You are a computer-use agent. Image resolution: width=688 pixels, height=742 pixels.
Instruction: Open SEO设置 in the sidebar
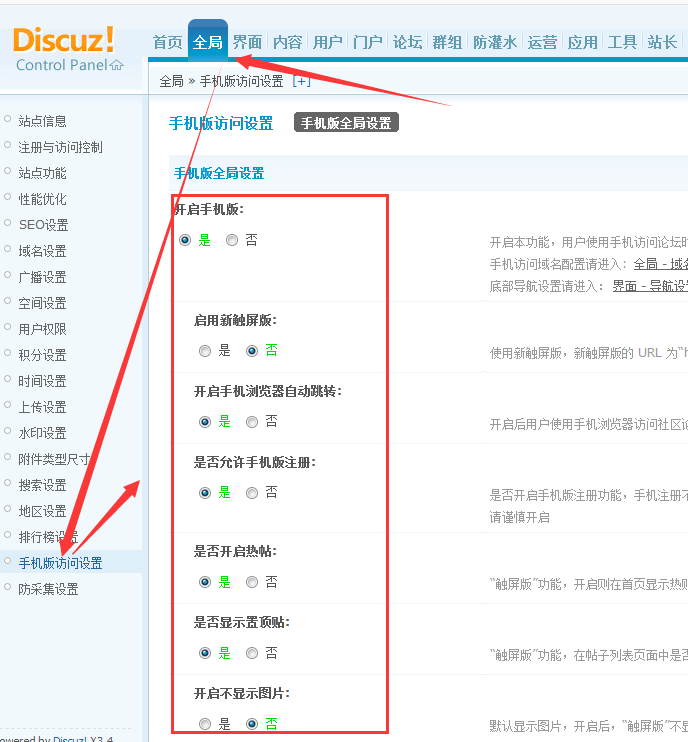(x=44, y=225)
